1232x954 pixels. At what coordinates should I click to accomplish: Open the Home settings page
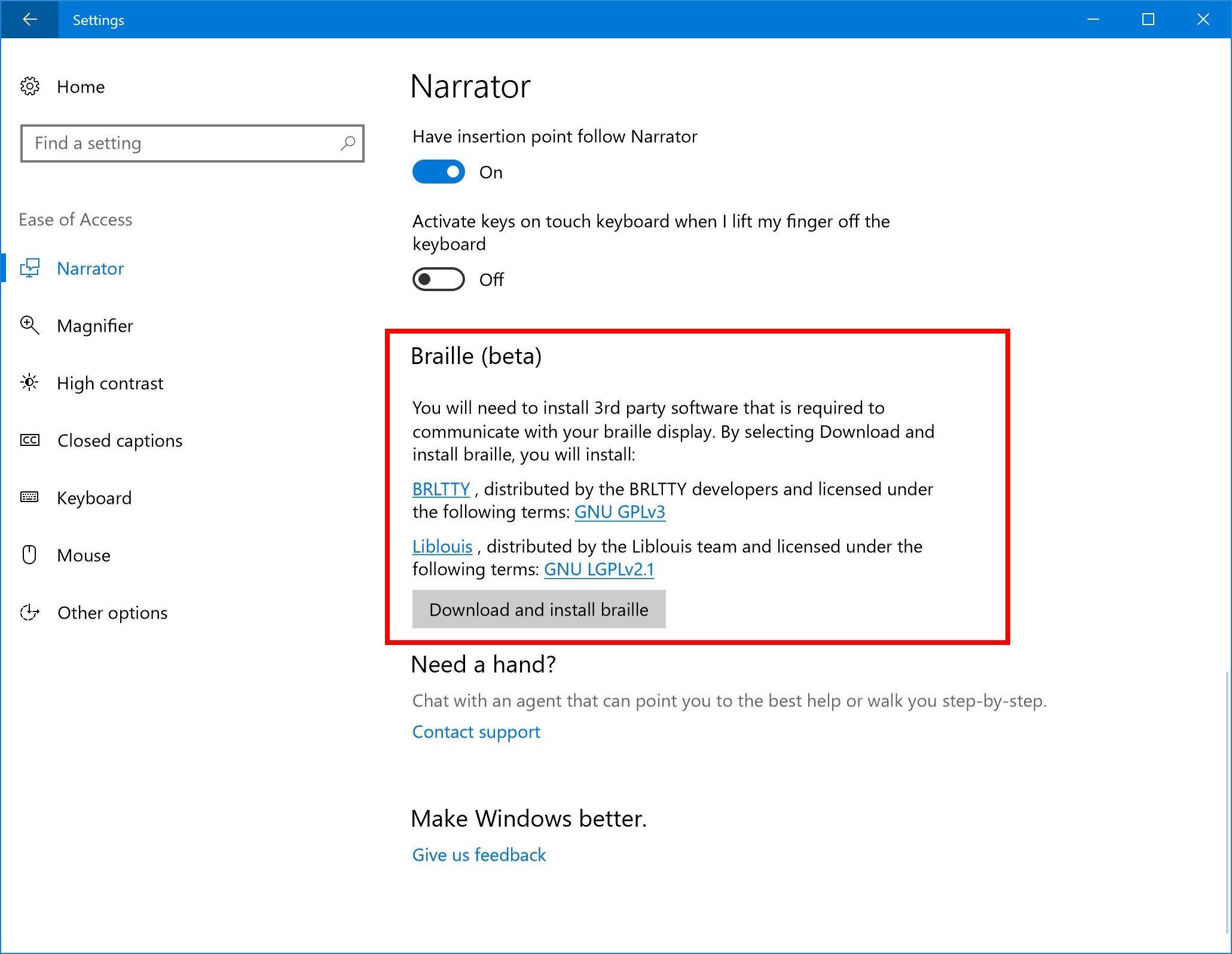(x=81, y=86)
